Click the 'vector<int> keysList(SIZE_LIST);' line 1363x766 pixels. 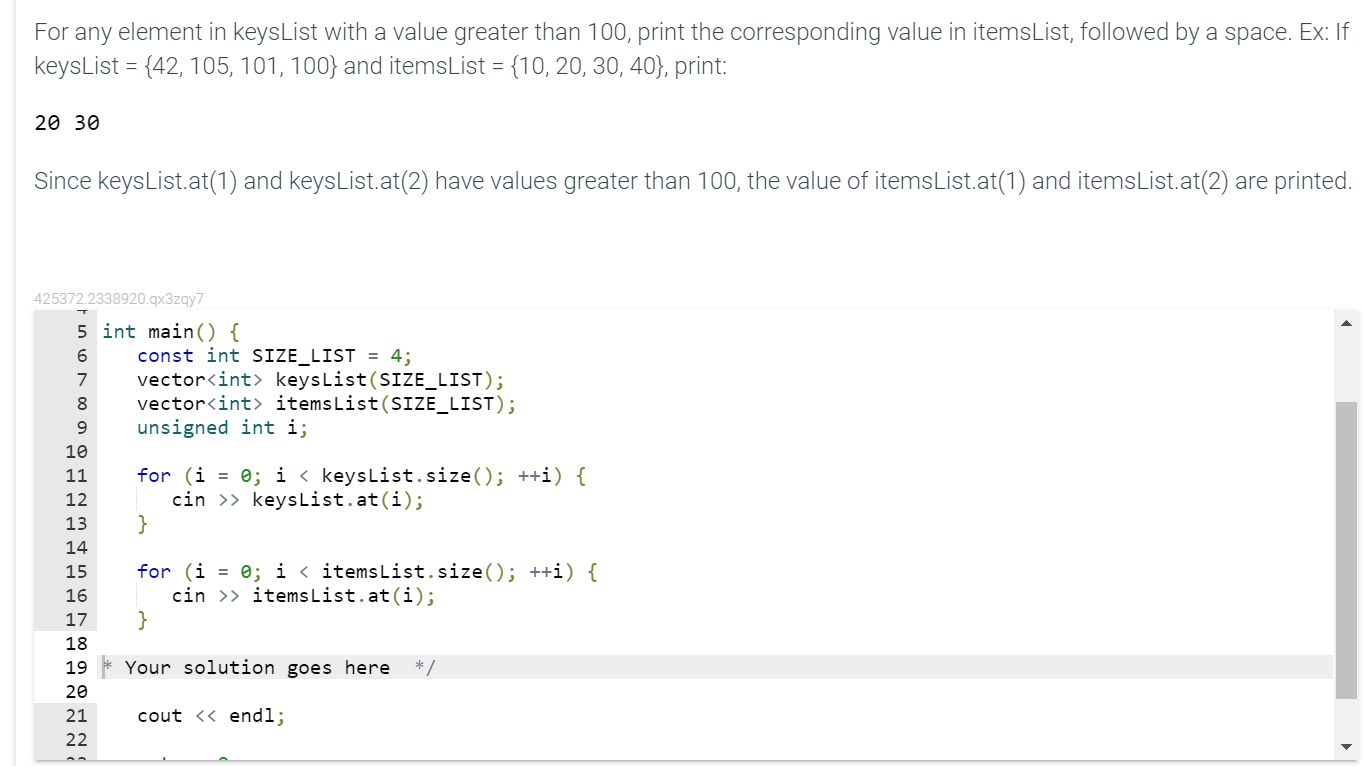coord(321,379)
